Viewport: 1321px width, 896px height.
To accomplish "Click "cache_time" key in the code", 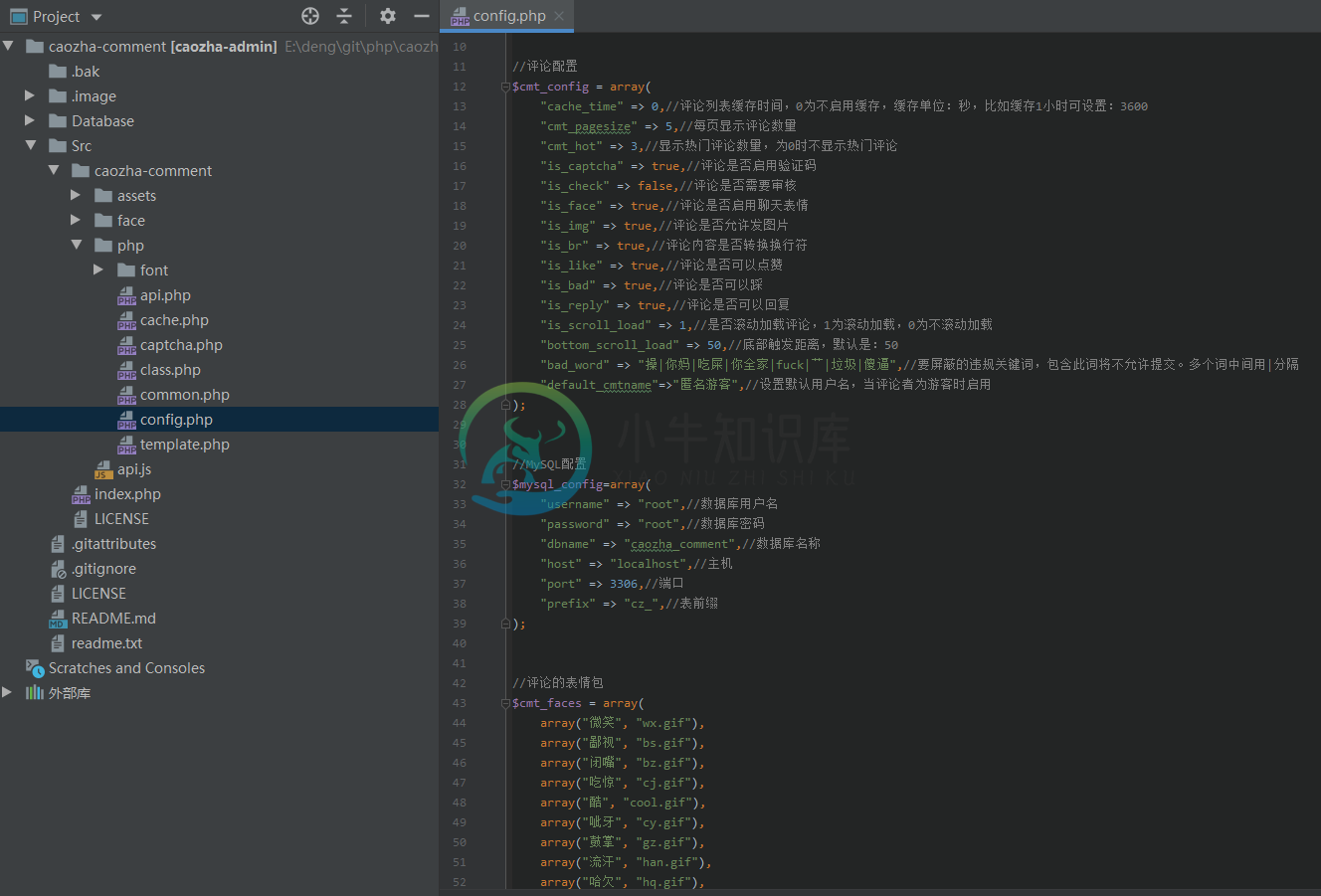I will [581, 106].
